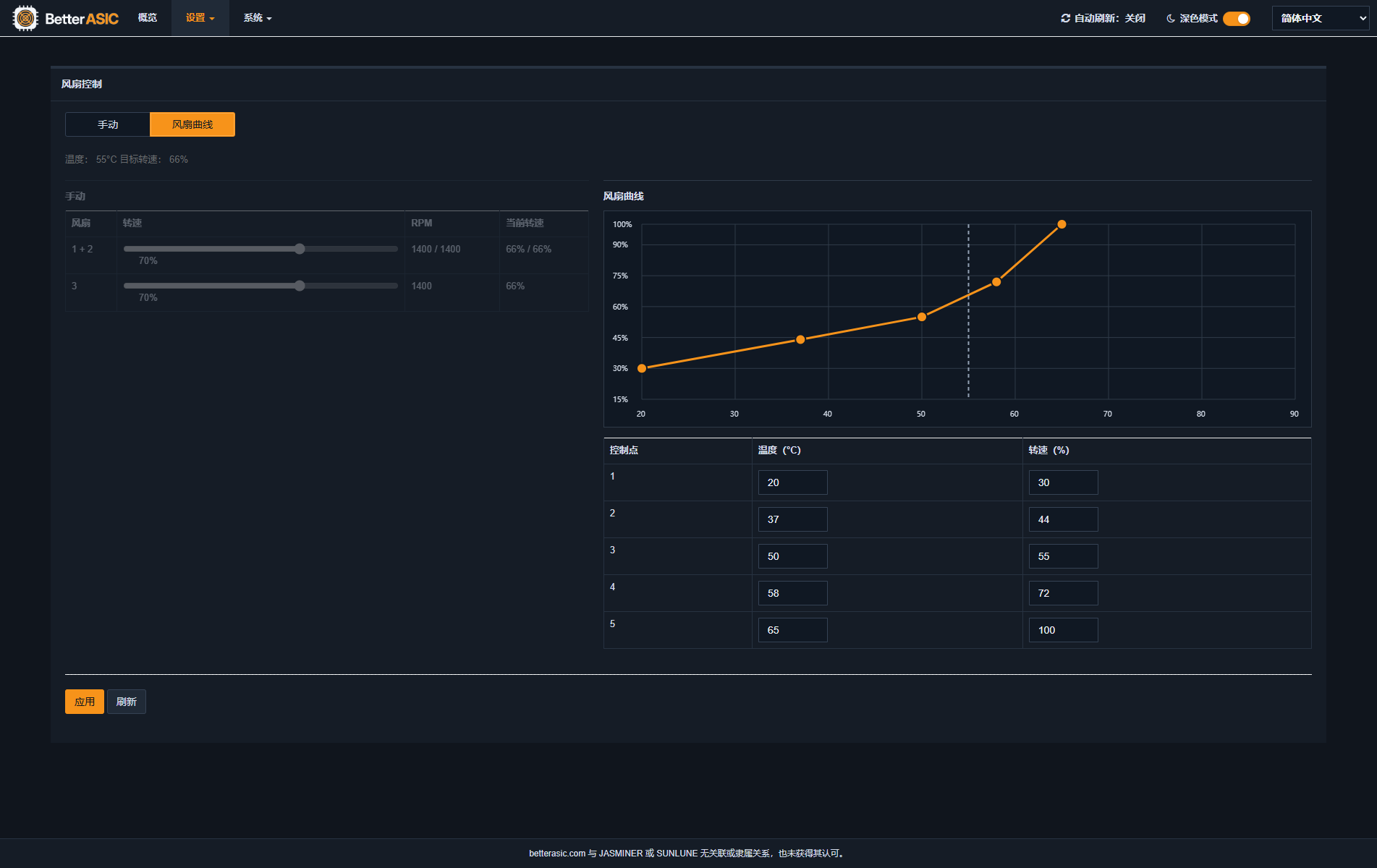This screenshot has width=1377, height=868.
Task: Click the dark mode moon icon
Action: pos(1171,18)
